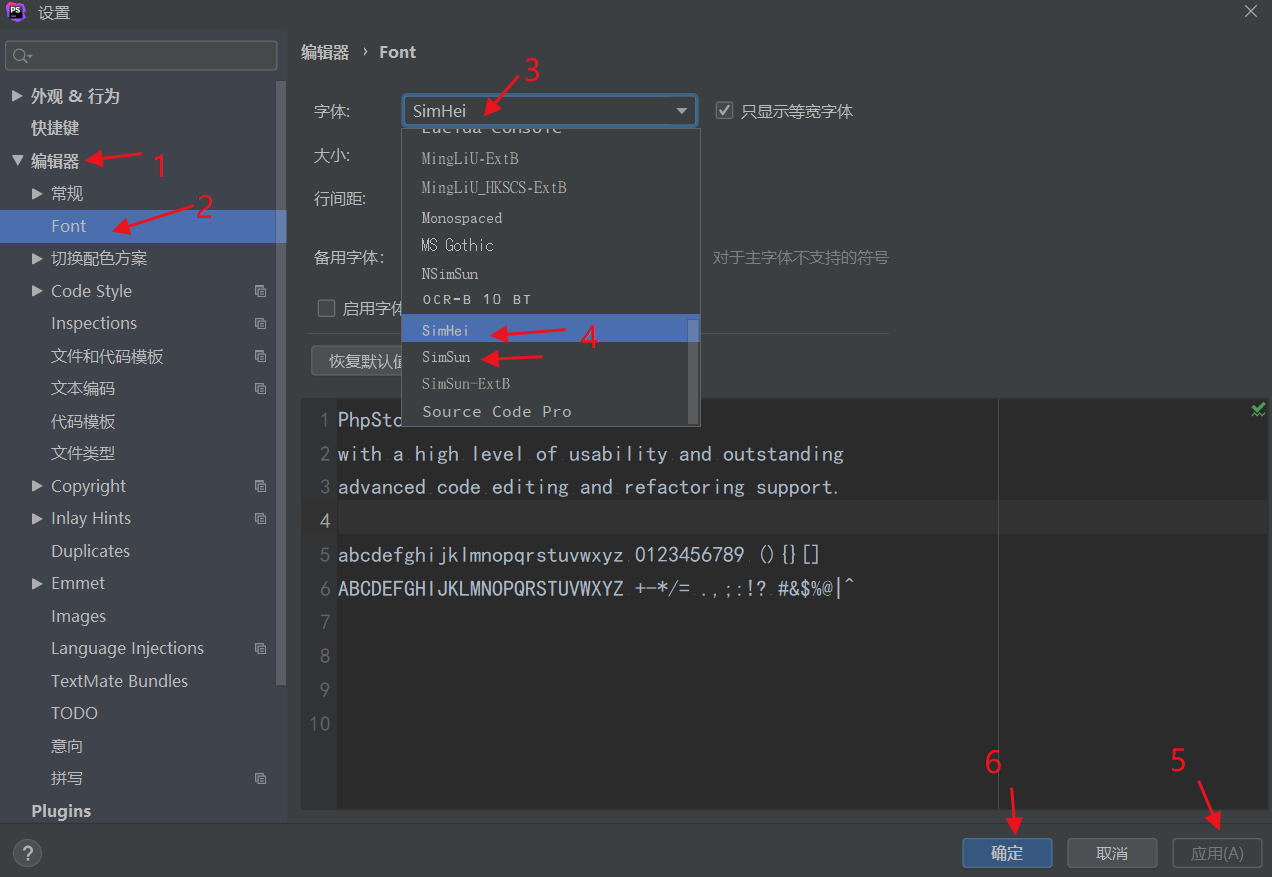Expand the 外观 & 行为 tree node
This screenshot has width=1272, height=877.
[x=16, y=96]
